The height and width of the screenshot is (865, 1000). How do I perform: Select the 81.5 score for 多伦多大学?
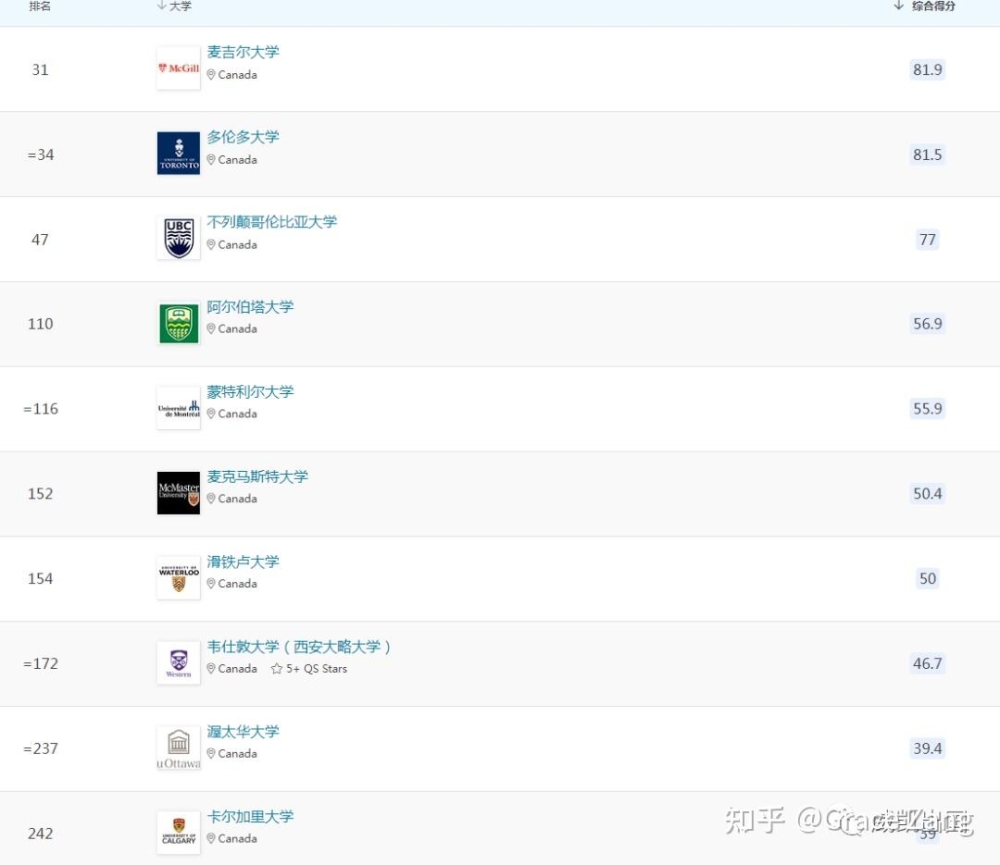click(927, 154)
